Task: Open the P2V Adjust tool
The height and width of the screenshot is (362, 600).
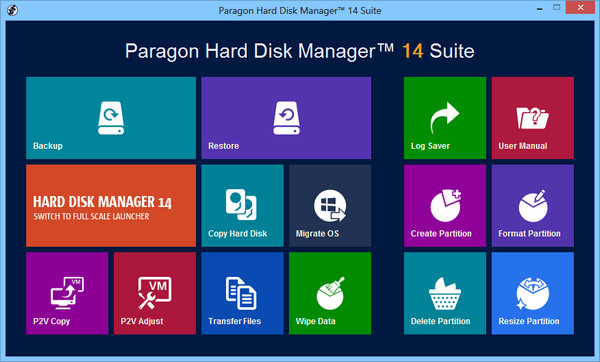Action: 155,293
